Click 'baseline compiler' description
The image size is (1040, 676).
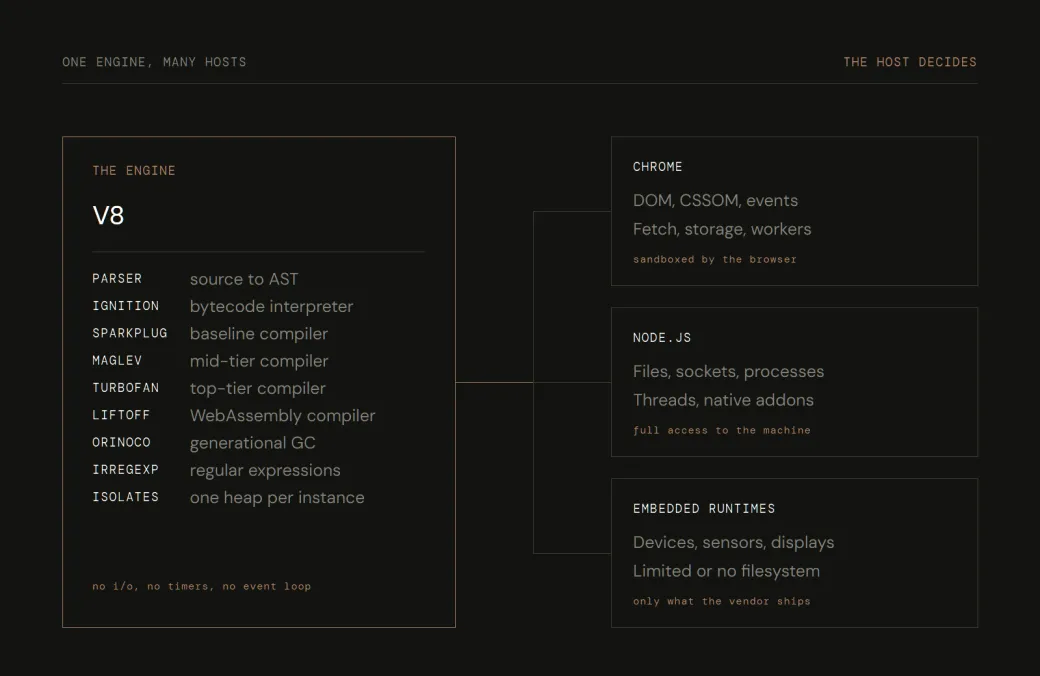click(259, 334)
